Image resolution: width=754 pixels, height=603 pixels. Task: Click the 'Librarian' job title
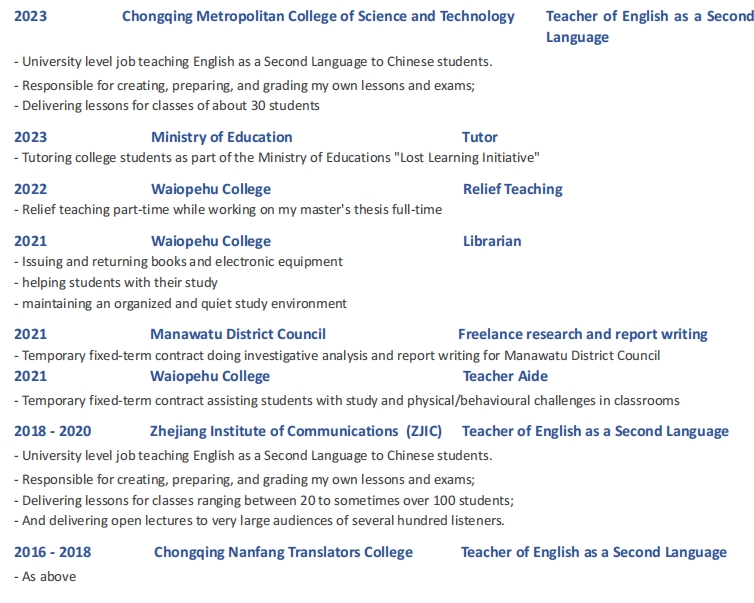coord(492,241)
